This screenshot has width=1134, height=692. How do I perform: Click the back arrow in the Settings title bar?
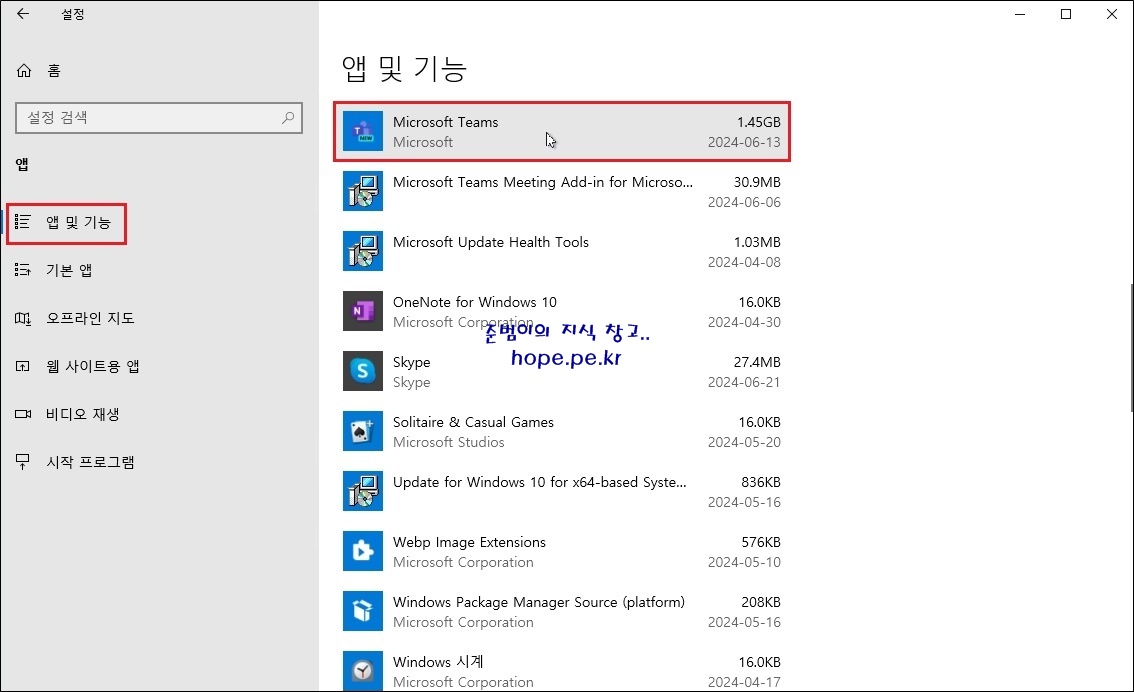[x=23, y=14]
